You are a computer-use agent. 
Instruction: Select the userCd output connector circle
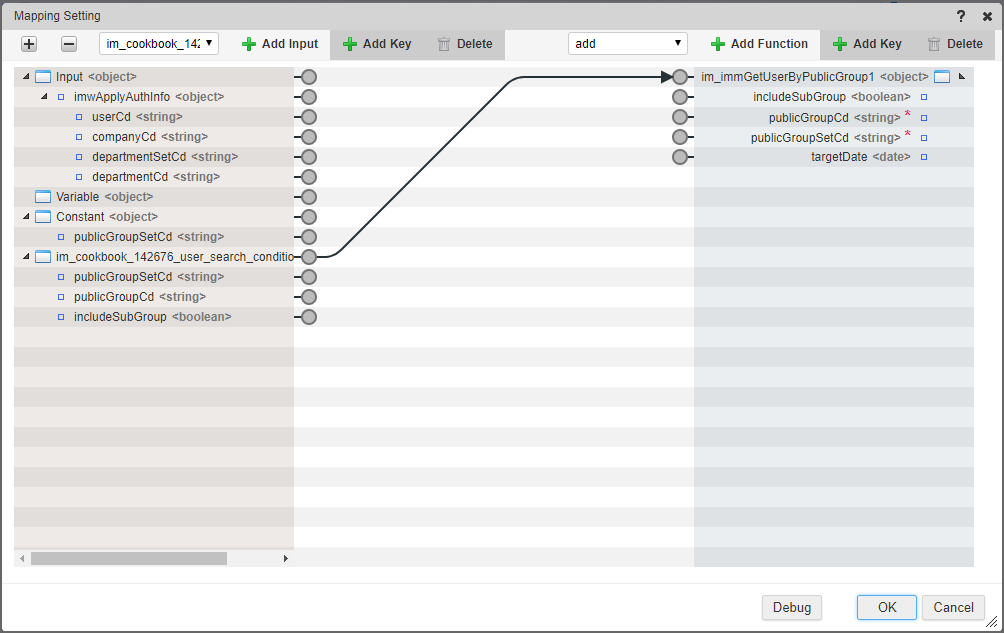(309, 117)
